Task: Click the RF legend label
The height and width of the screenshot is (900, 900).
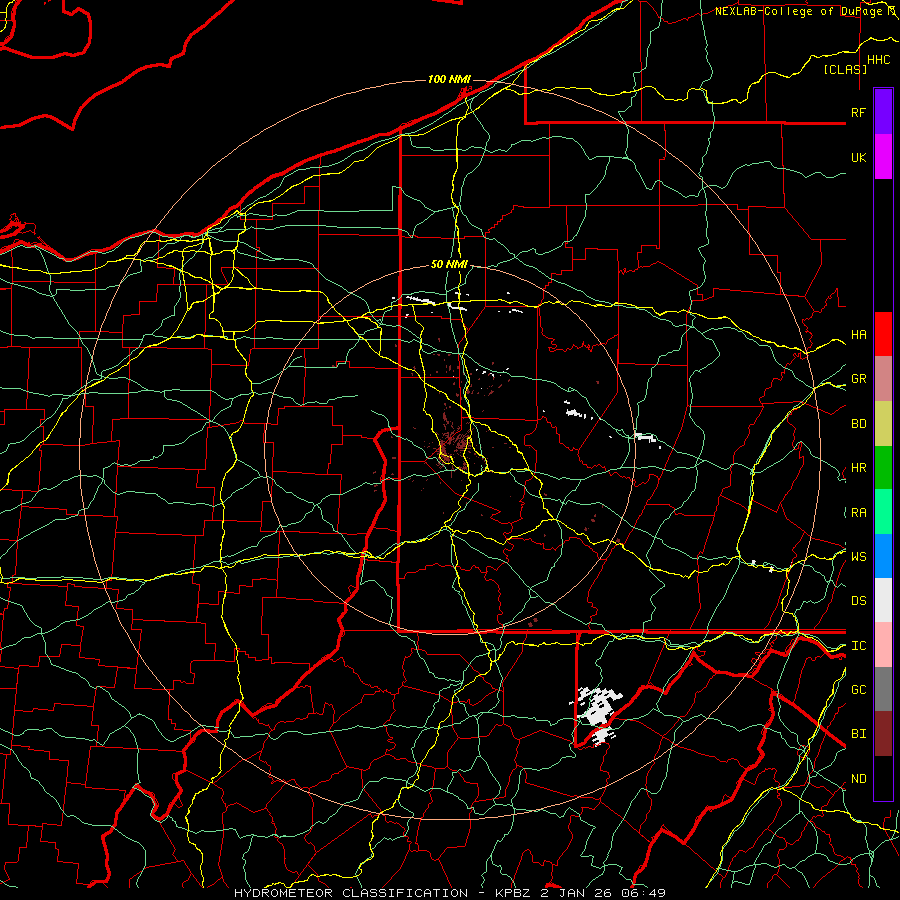Action: (x=858, y=112)
